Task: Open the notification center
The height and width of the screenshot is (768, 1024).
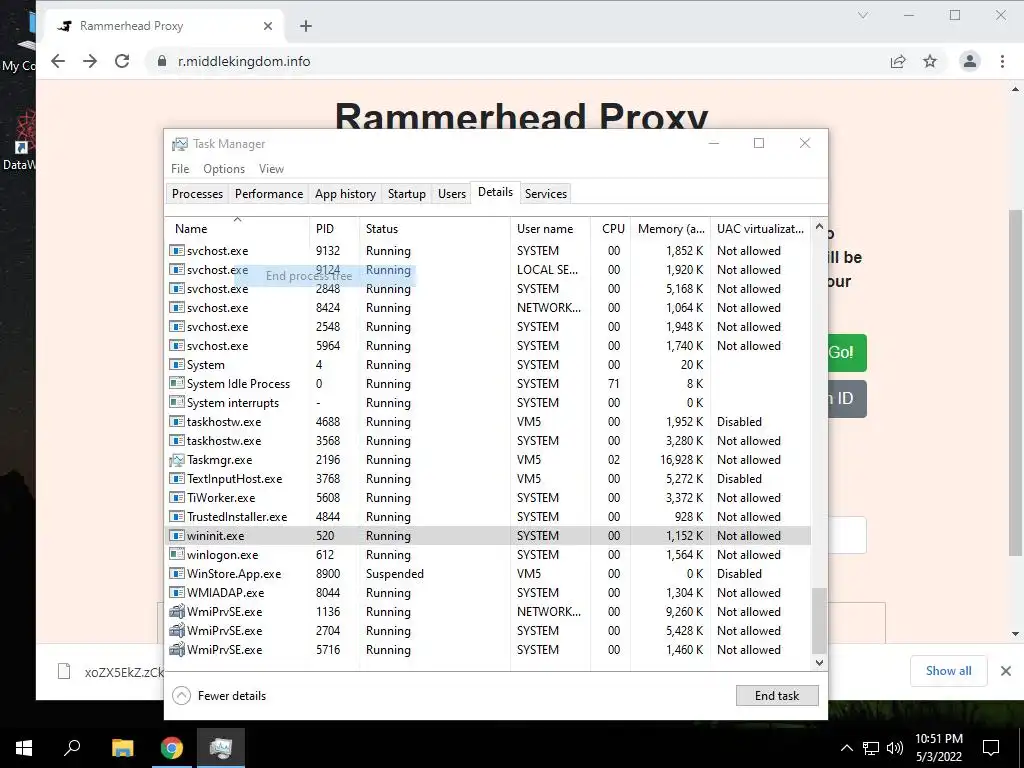Action: pos(991,748)
